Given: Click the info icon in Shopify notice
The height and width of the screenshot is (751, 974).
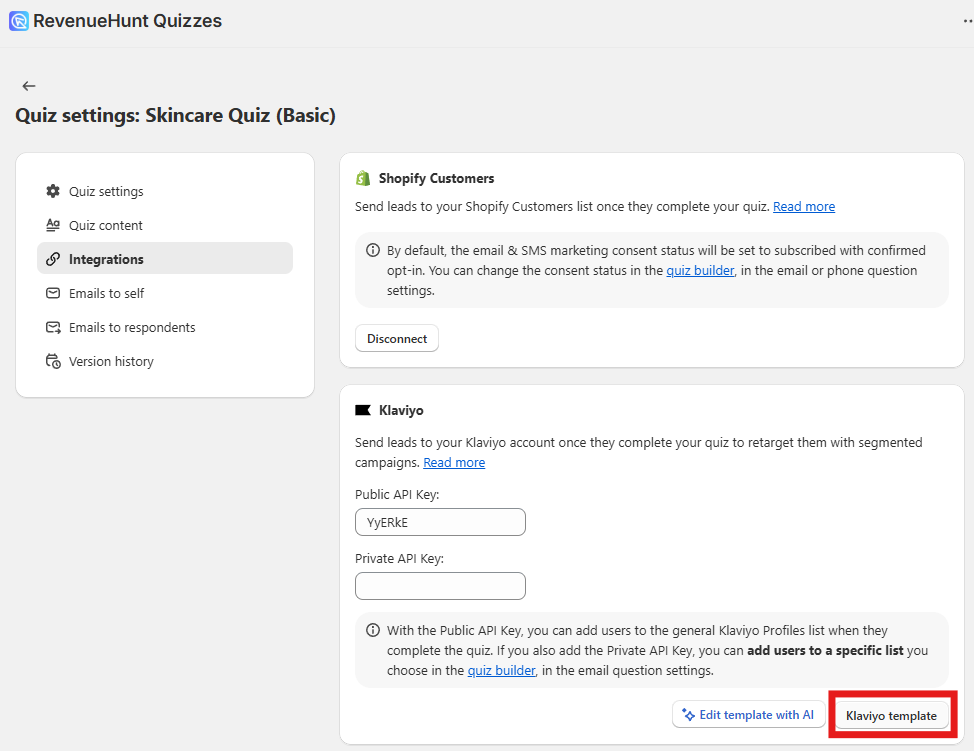Looking at the screenshot, I should click(x=373, y=250).
